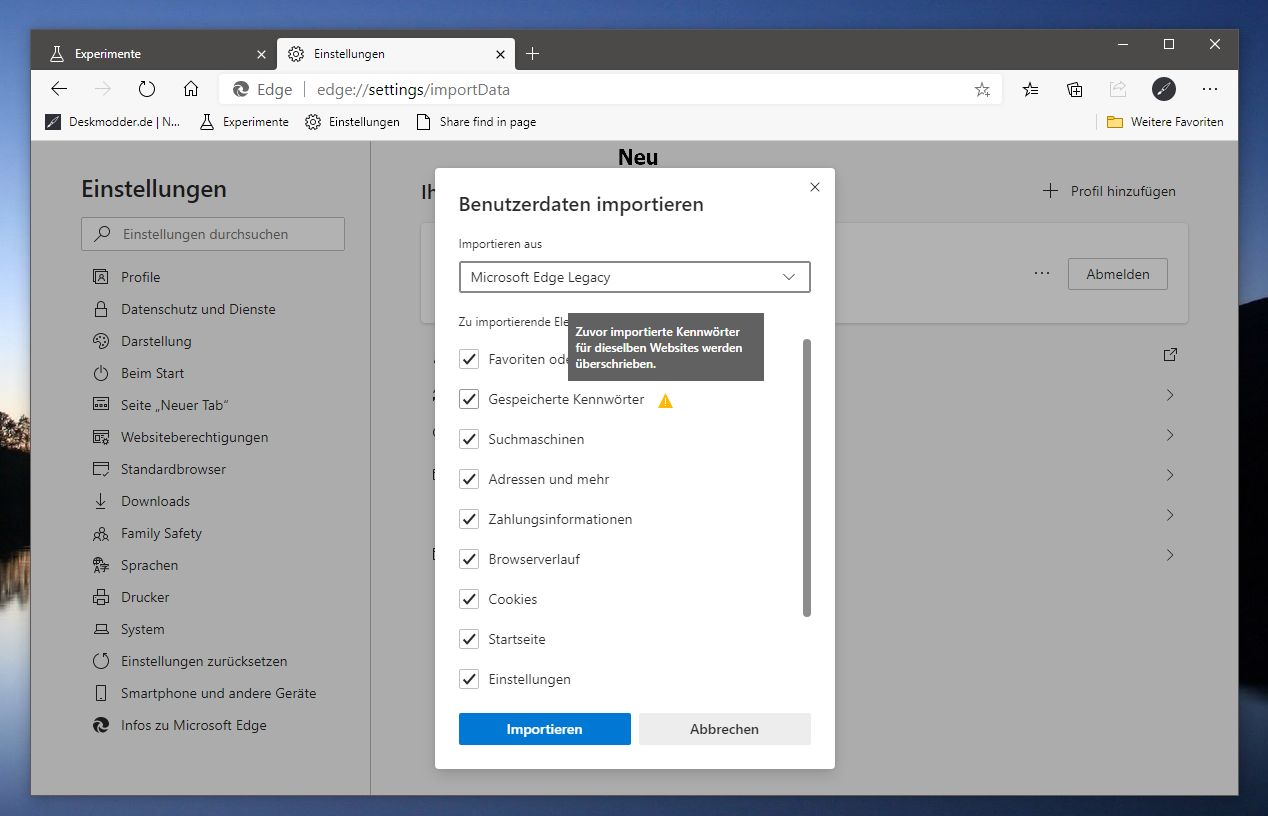Click the import dialog's vertical scrollbar
1268x816 pixels.
pyautogui.click(x=807, y=478)
